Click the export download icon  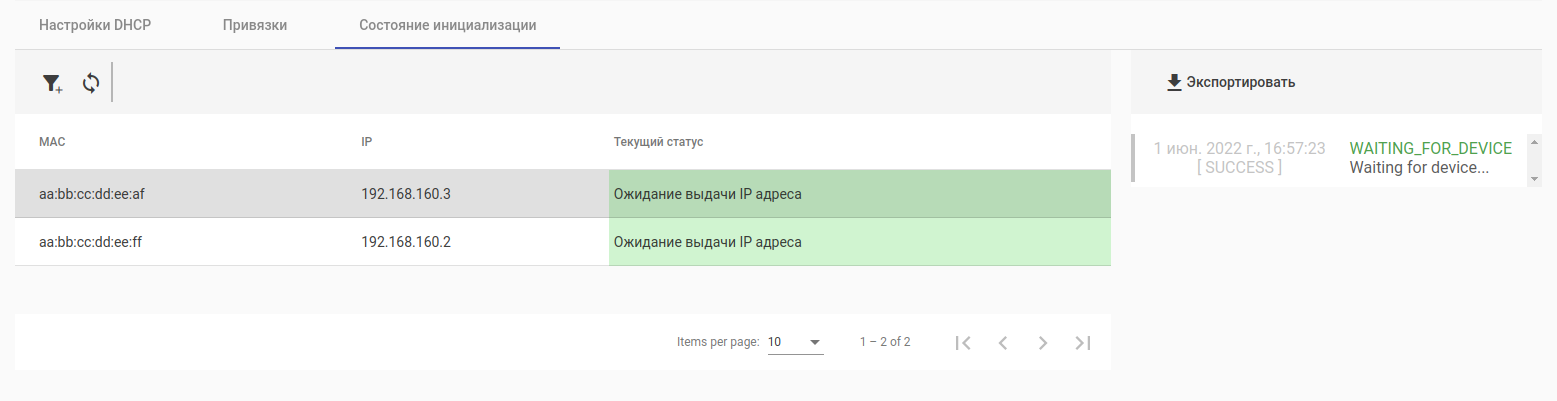[1175, 82]
